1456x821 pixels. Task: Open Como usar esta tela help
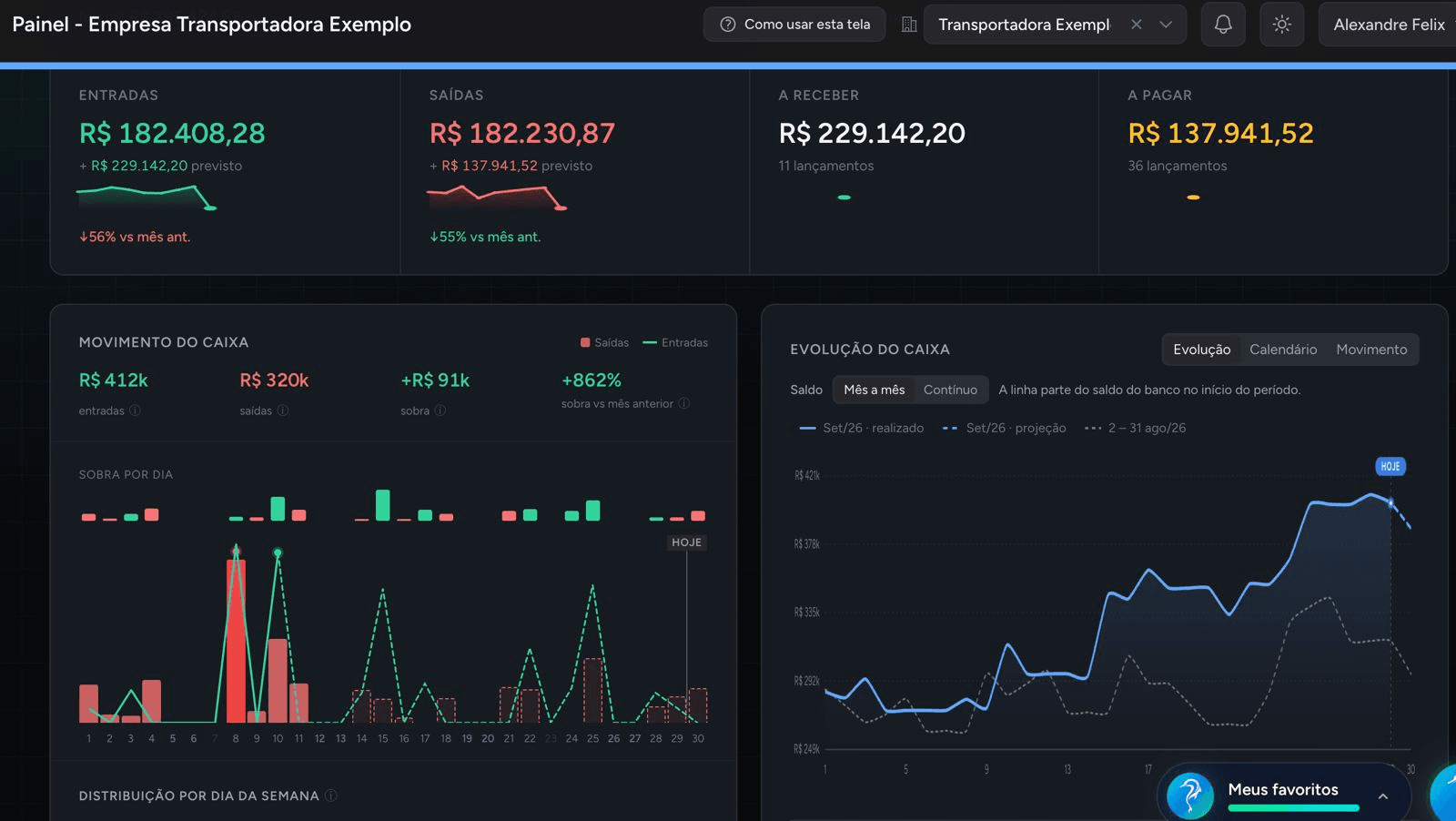[x=794, y=25]
